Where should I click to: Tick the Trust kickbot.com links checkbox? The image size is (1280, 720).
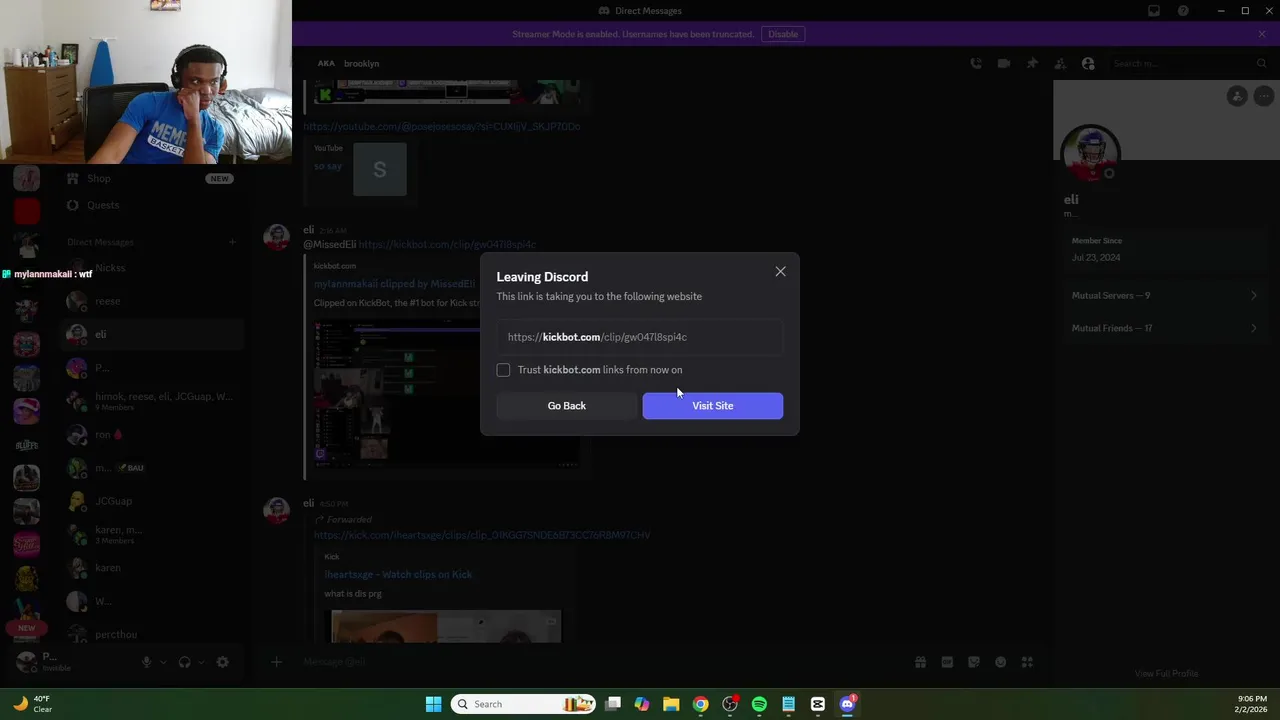click(x=503, y=370)
